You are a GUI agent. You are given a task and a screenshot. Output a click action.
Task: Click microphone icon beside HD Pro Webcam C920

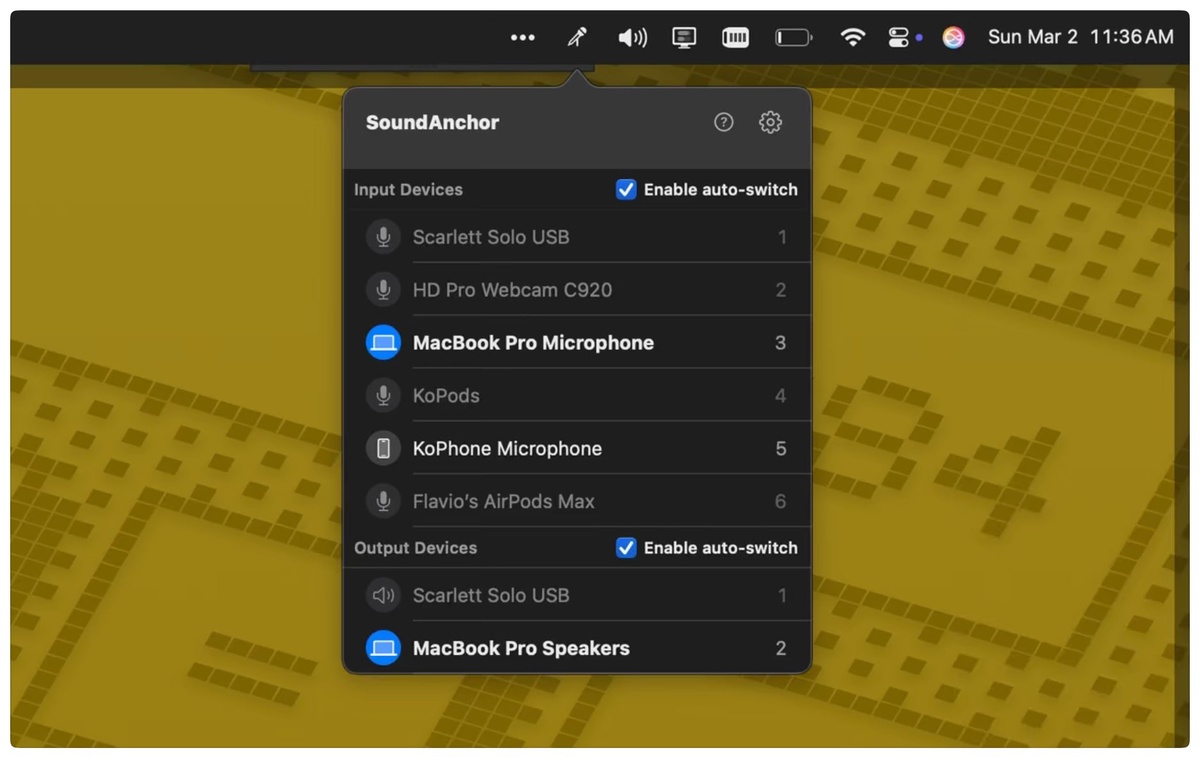[383, 290]
